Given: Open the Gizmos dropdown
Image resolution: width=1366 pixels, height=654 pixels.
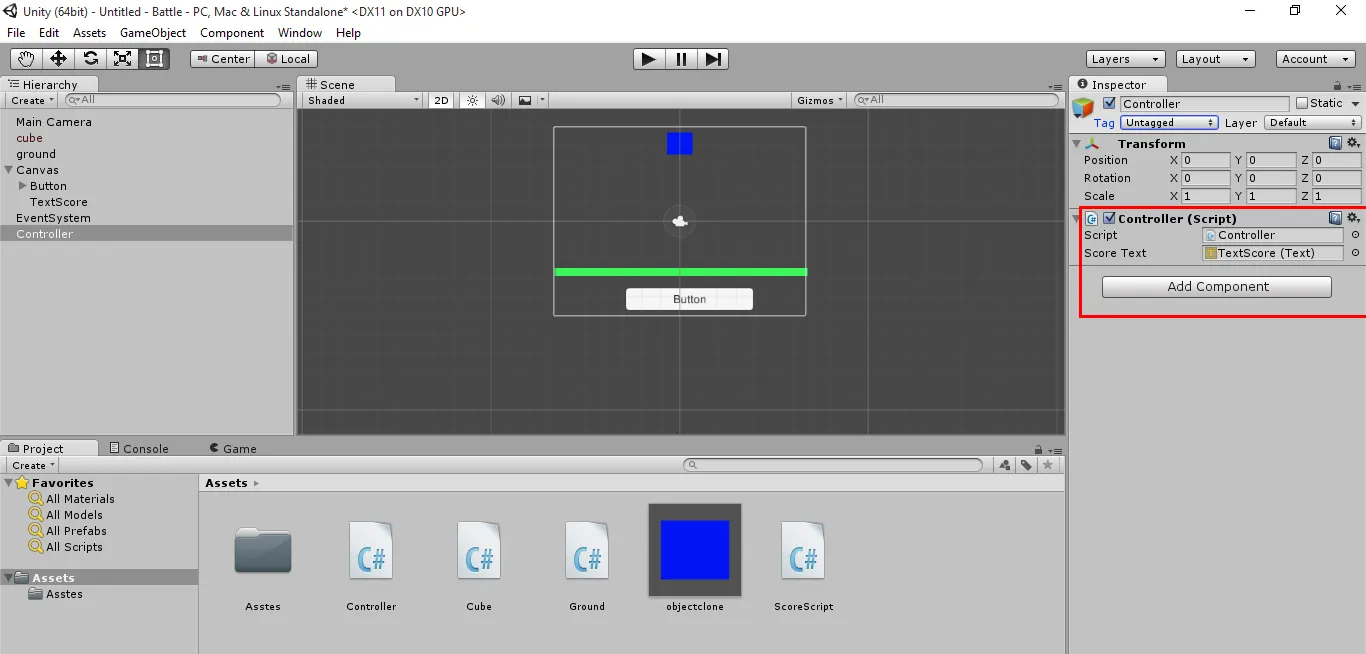Looking at the screenshot, I should 820,100.
